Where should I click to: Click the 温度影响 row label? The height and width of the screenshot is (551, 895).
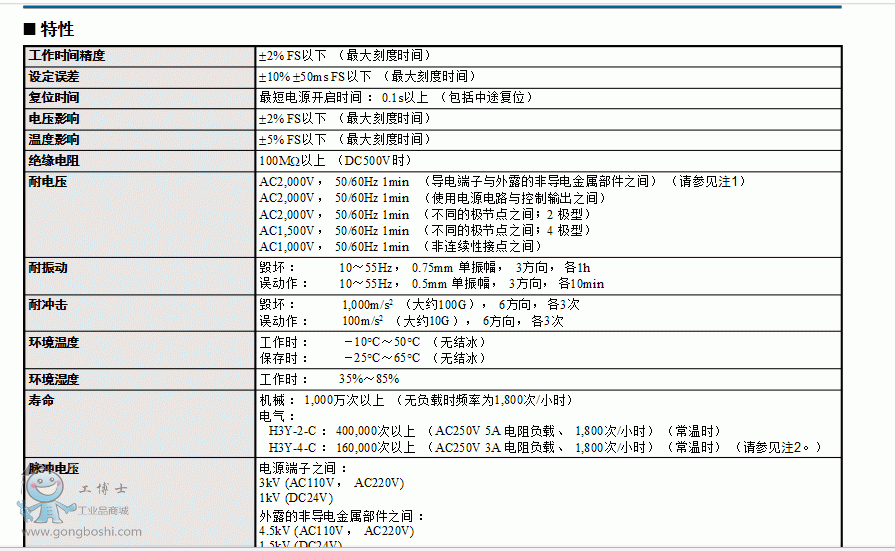[54, 140]
